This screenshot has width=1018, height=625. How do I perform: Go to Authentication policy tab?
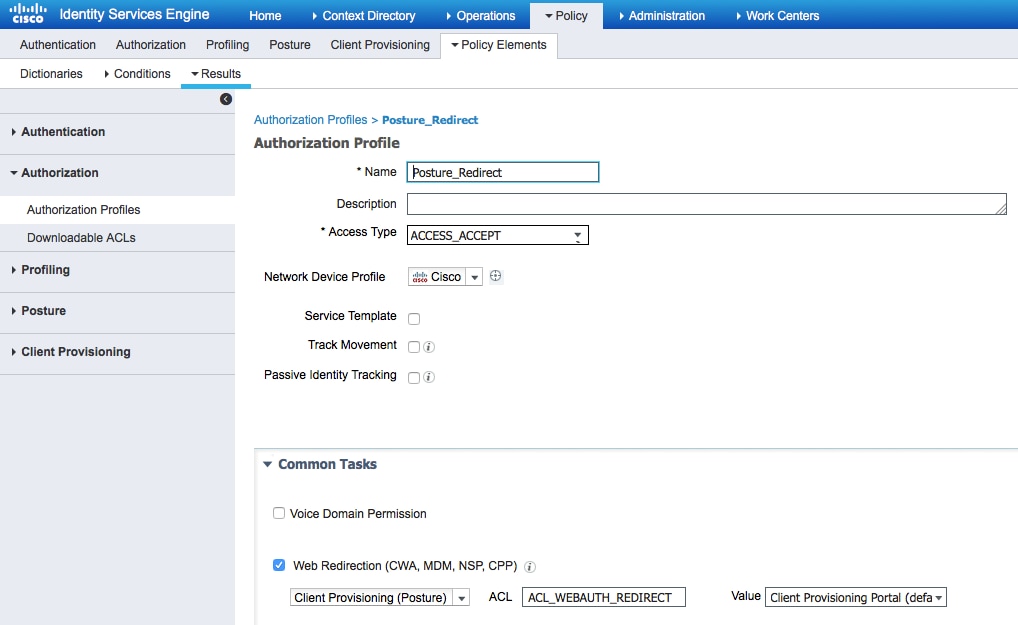pyautogui.click(x=58, y=45)
